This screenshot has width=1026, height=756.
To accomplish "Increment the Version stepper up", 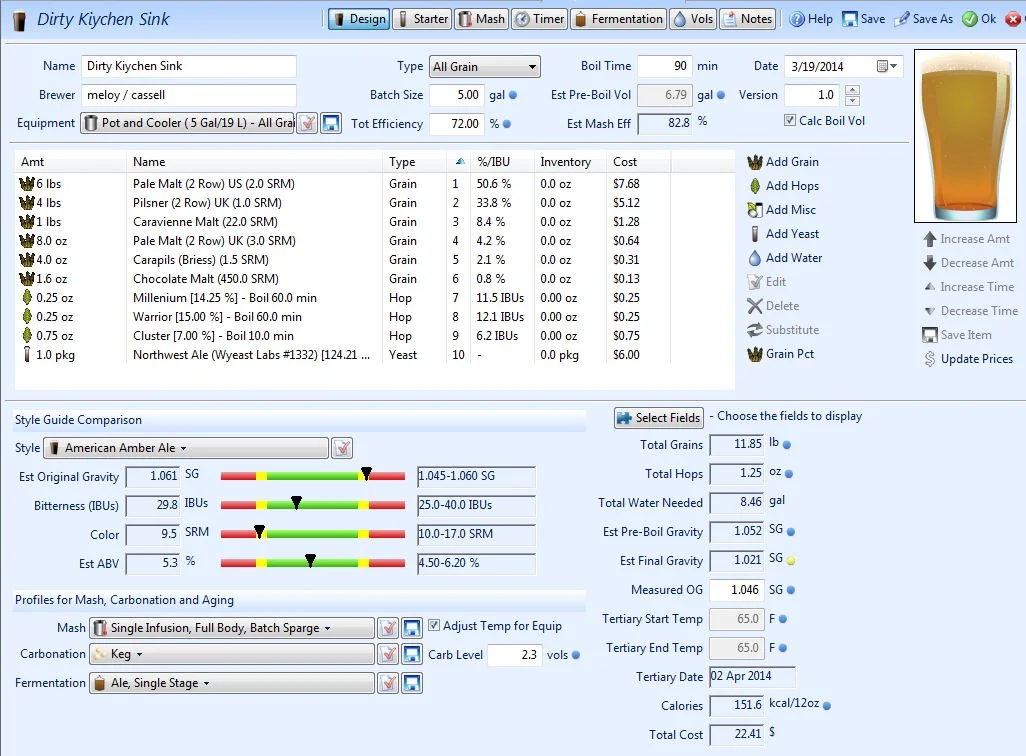I will click(852, 90).
